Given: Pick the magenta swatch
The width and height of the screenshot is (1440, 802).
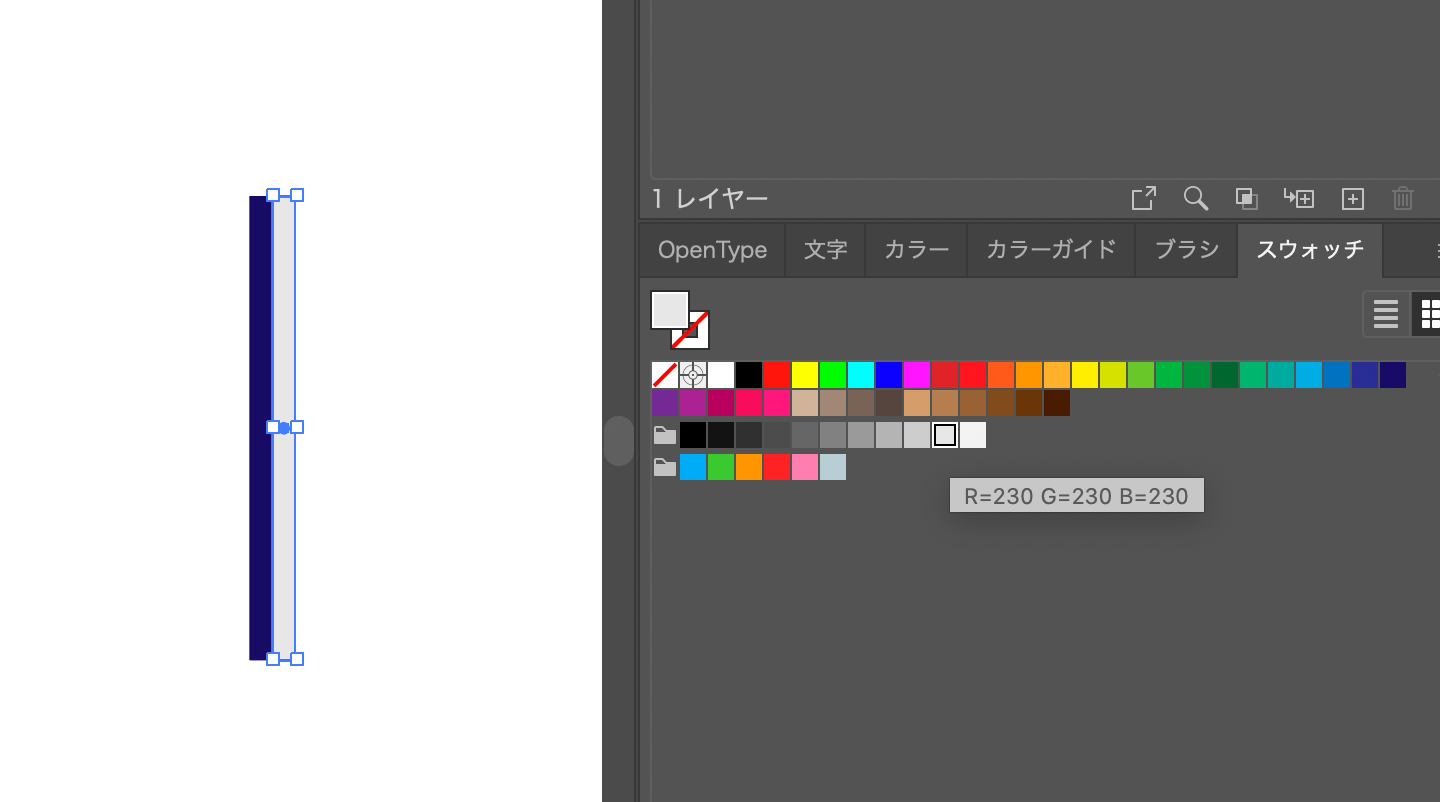Looking at the screenshot, I should tap(917, 375).
